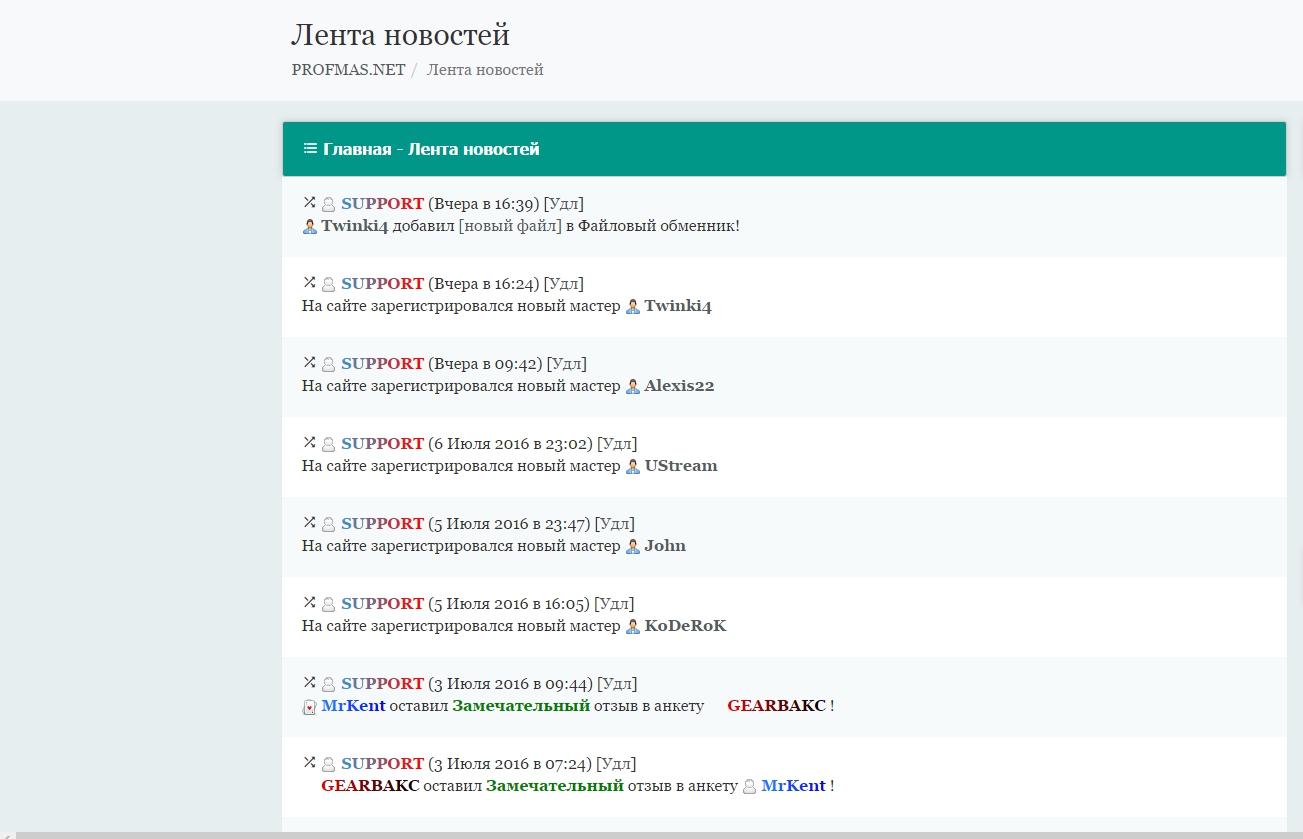Click shuffle icon in the Вчера 16:39 entry
The image size is (1303, 839).
(310, 202)
